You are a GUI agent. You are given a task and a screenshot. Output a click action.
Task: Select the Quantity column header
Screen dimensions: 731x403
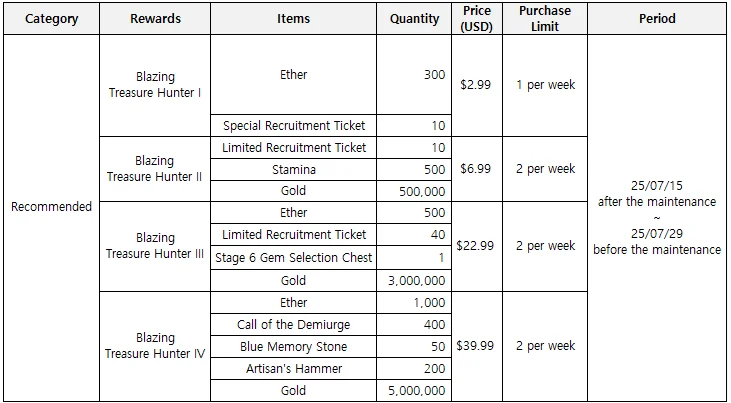(x=414, y=19)
